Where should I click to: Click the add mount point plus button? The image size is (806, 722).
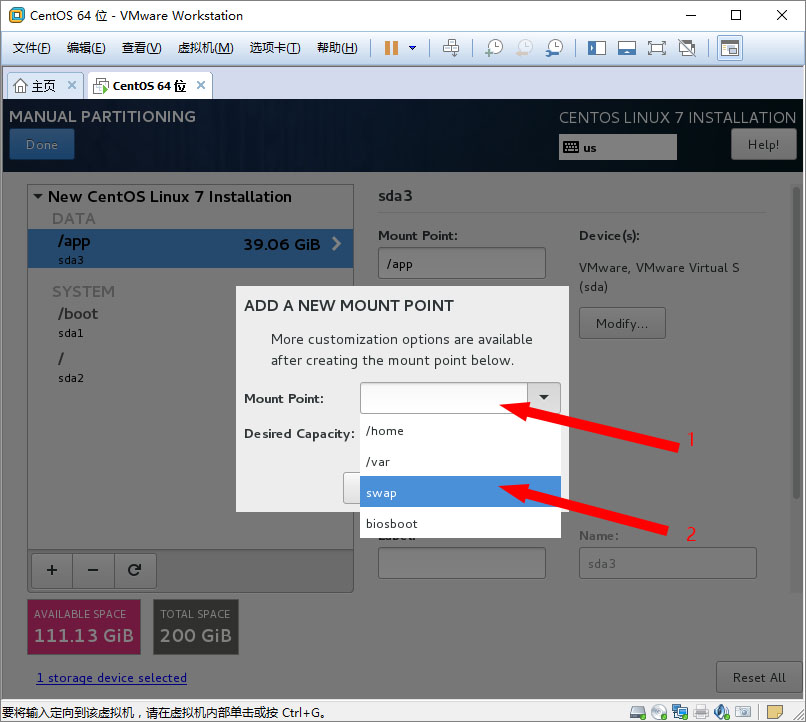coord(52,570)
